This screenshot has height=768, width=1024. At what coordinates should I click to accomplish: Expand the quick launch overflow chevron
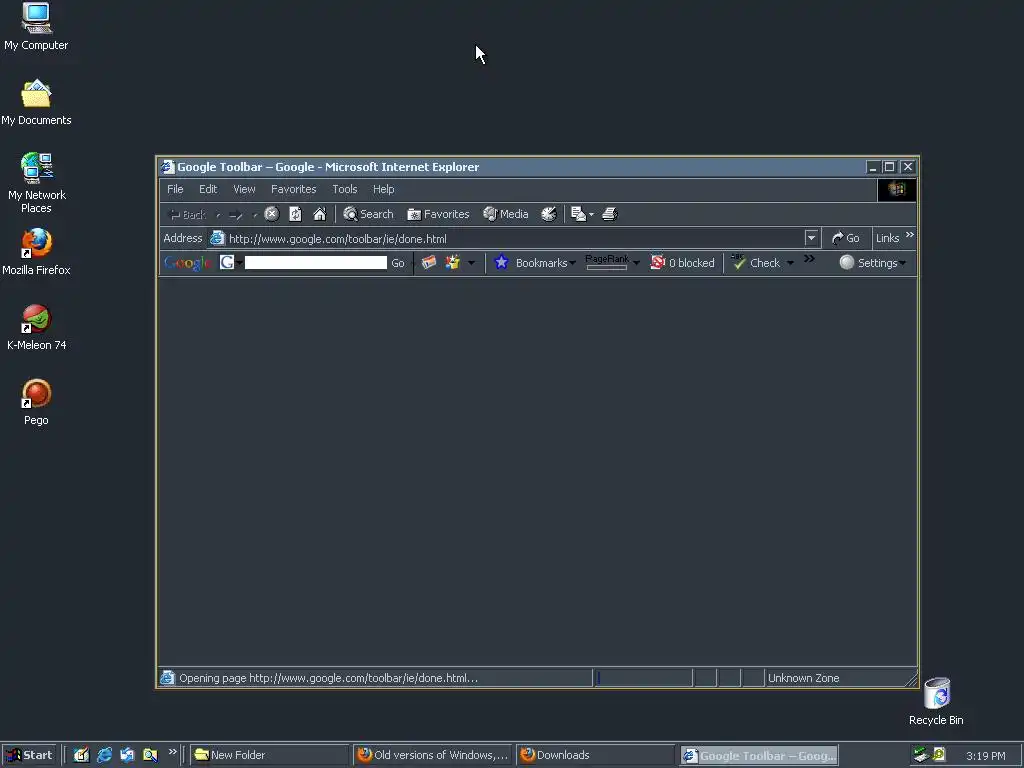[172, 751]
